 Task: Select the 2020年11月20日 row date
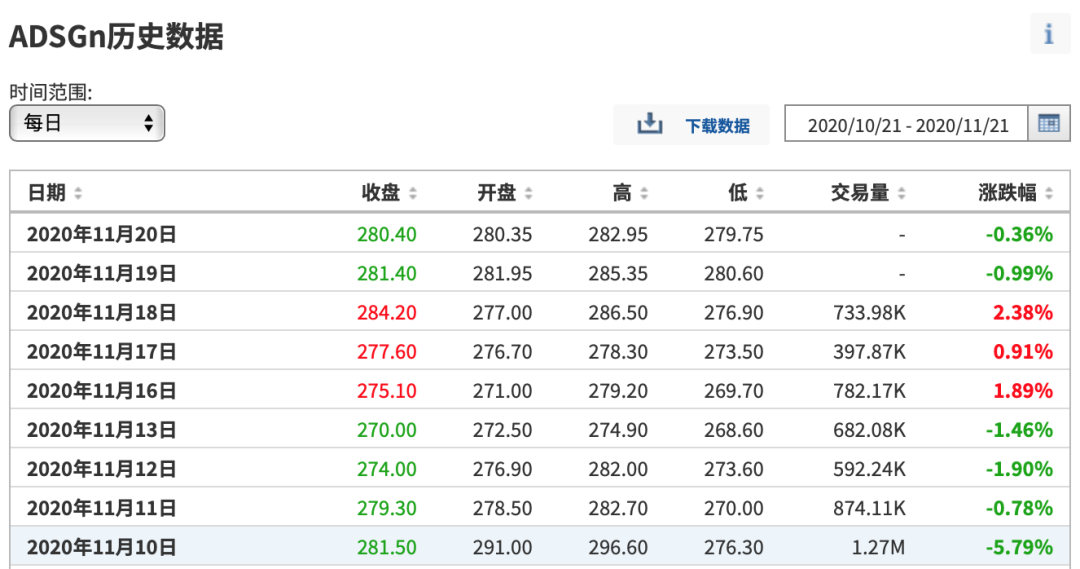(101, 235)
